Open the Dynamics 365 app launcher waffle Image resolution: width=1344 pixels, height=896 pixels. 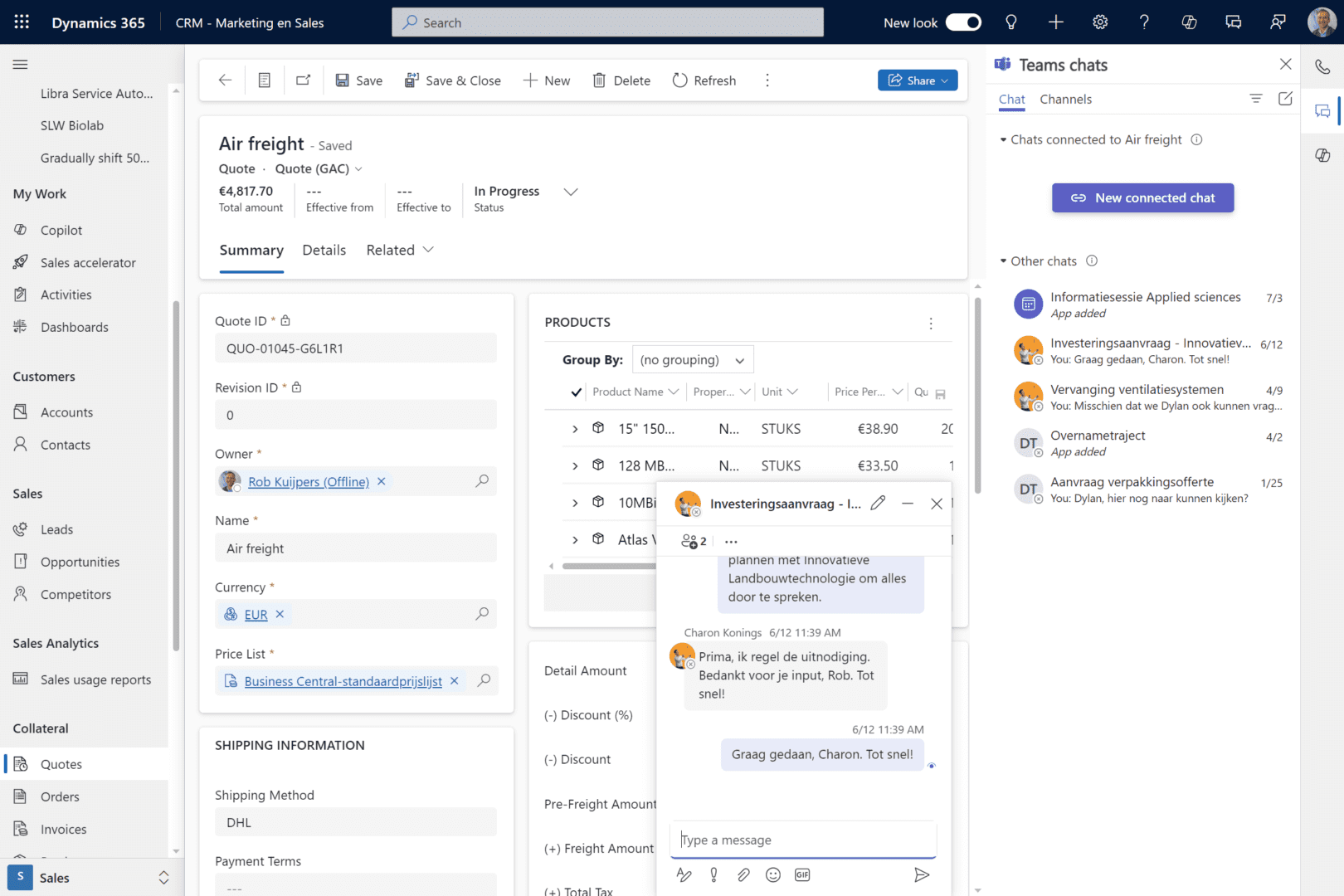[x=22, y=22]
